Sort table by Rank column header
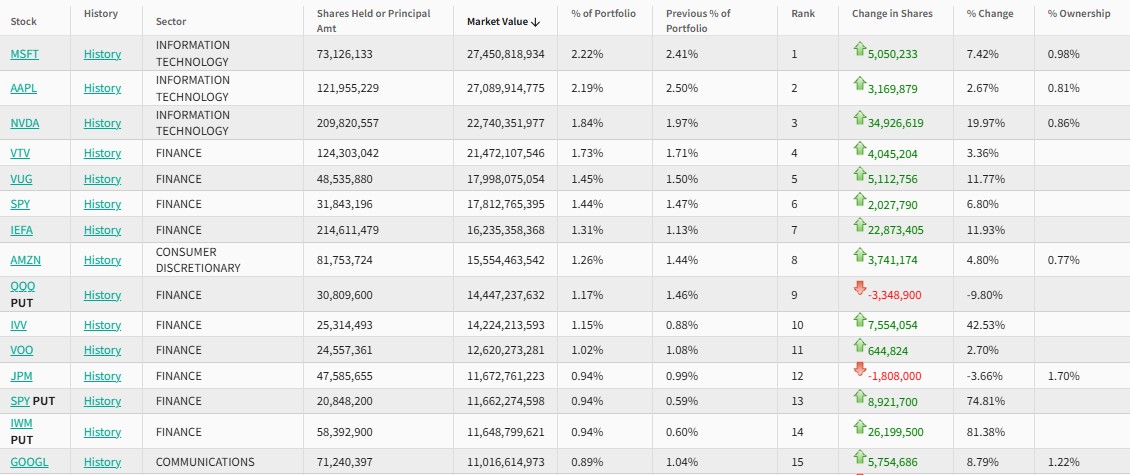This screenshot has height=475, width=1130. [x=803, y=13]
